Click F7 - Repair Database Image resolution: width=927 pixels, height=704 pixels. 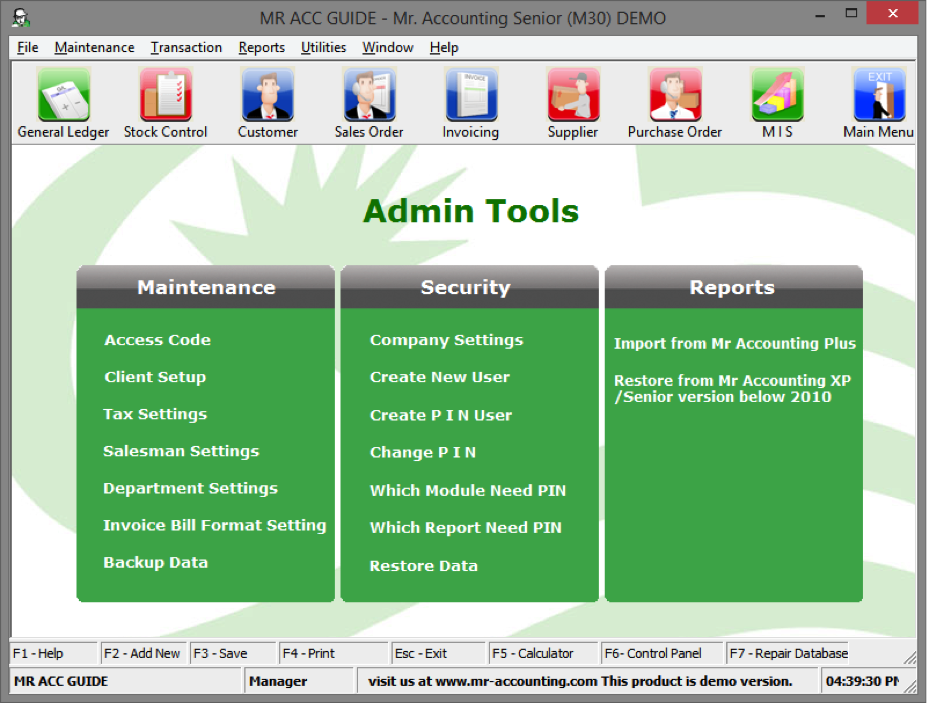[787, 653]
